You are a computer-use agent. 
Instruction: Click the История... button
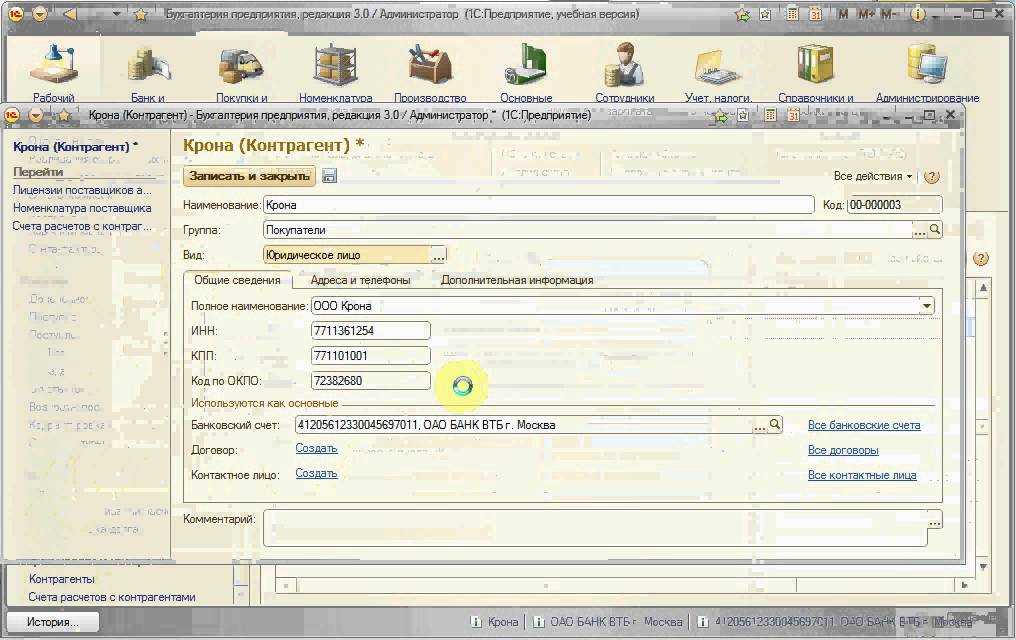pos(52,622)
